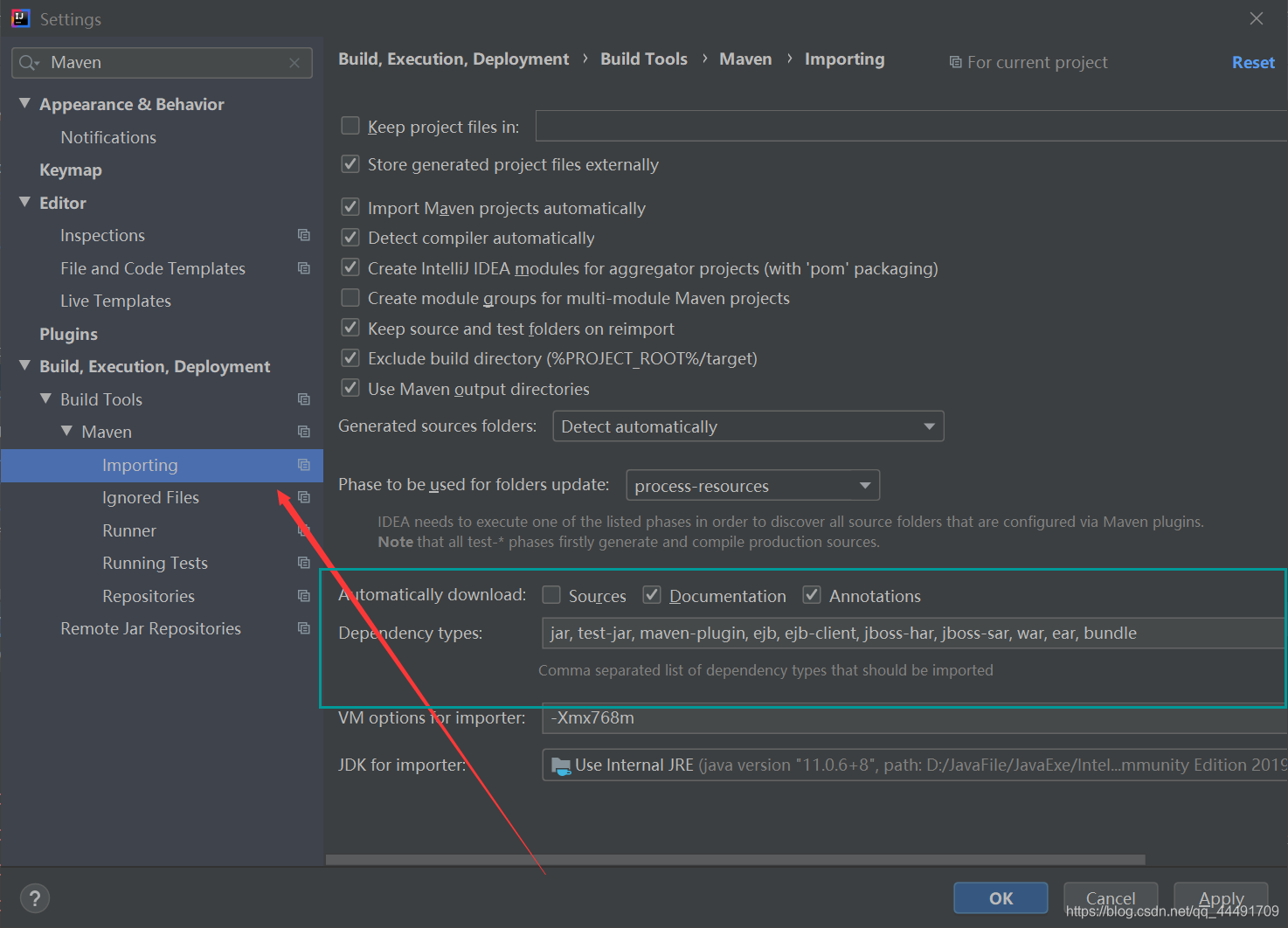Screen dimensions: 1288x928
Task: Click the Cancel button
Action: point(1111,898)
